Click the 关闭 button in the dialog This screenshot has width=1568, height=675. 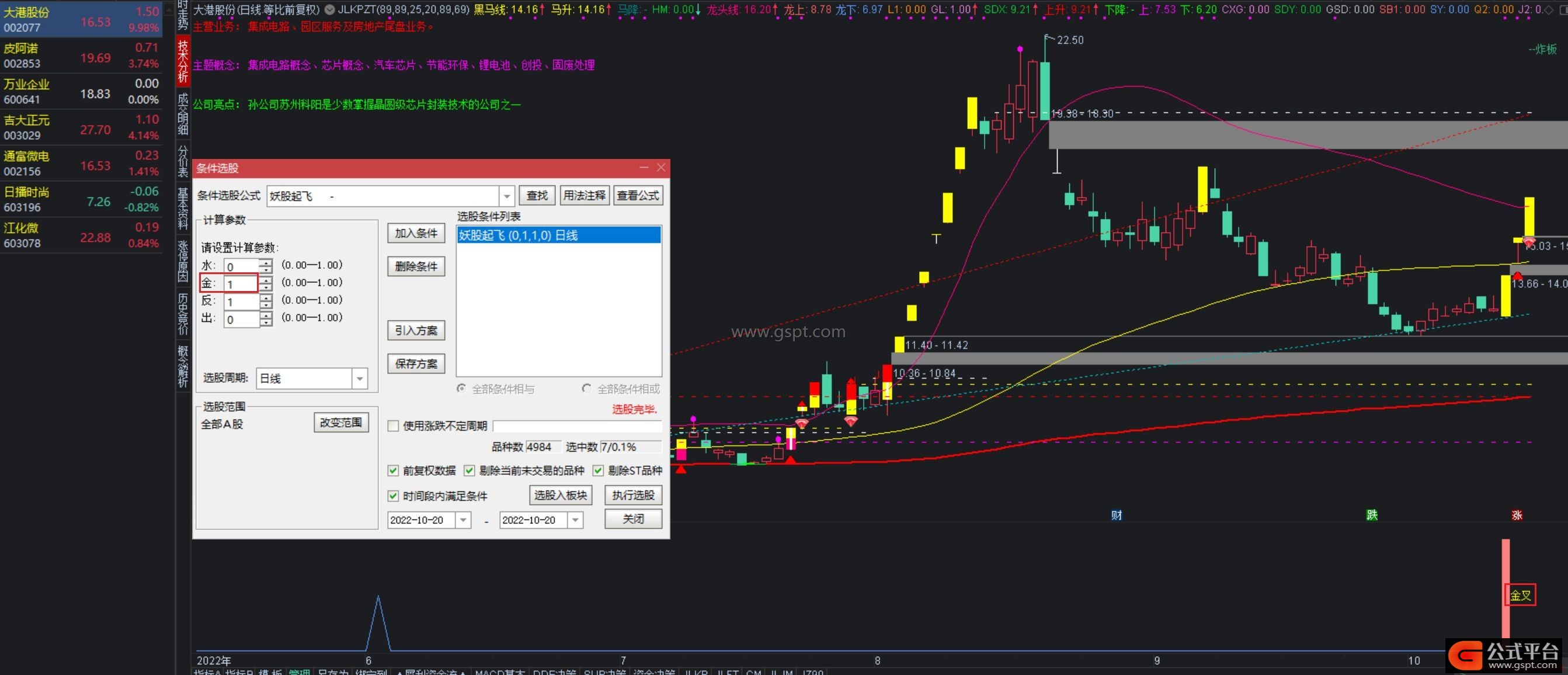[633, 518]
